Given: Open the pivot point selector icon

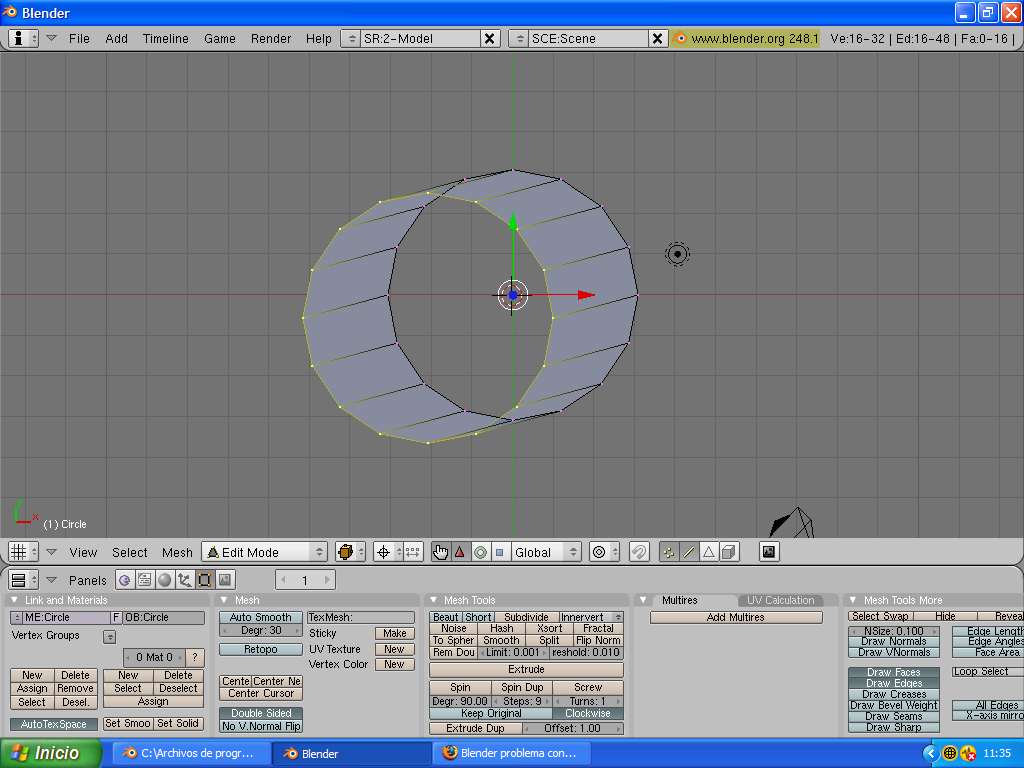Looking at the screenshot, I should pyautogui.click(x=388, y=552).
